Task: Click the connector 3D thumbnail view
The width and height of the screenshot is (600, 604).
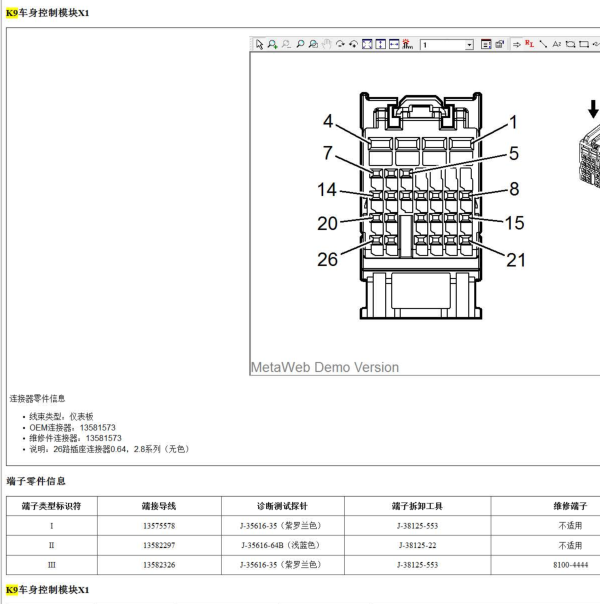Action: tap(590, 156)
